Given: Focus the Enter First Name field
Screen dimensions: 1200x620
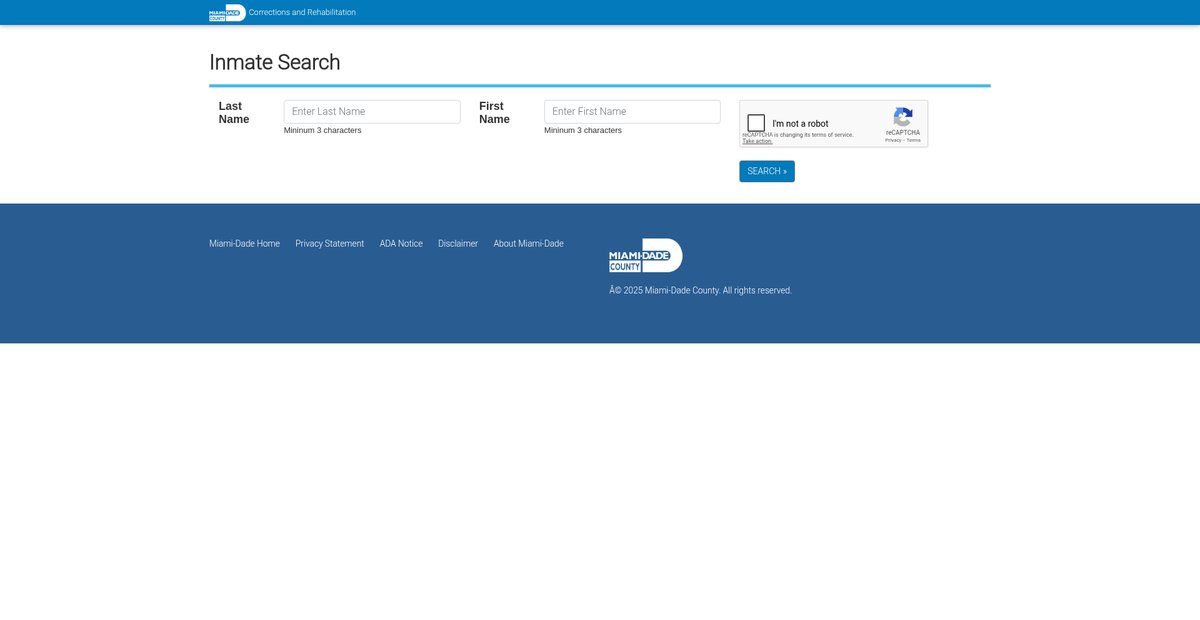Looking at the screenshot, I should pos(632,112).
